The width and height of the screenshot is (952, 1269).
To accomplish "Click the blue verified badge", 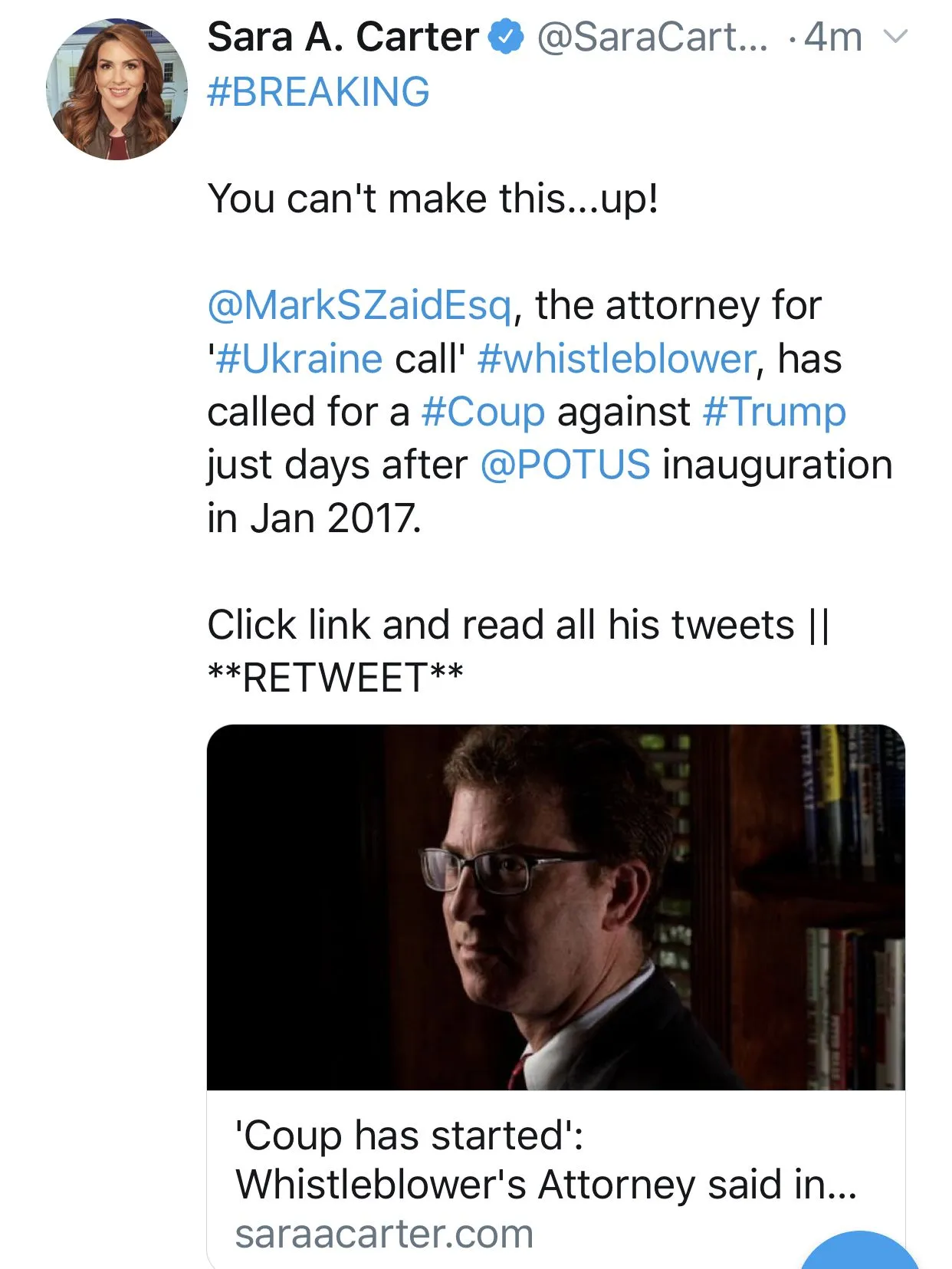I will pyautogui.click(x=506, y=38).
